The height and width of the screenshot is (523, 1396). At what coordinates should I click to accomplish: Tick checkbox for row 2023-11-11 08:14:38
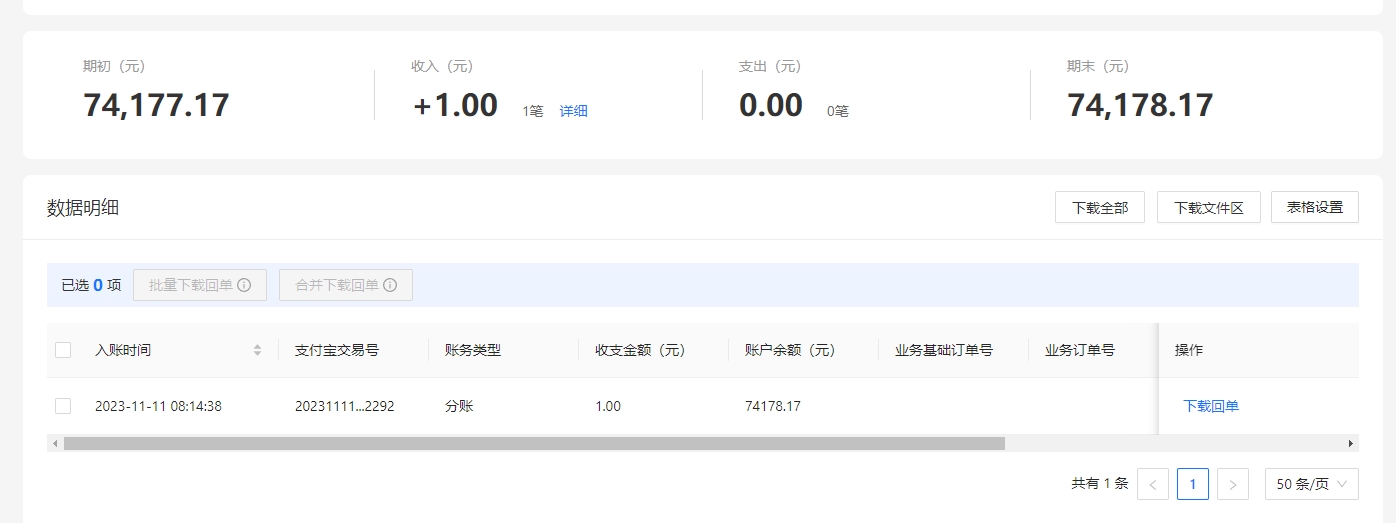[x=63, y=406]
